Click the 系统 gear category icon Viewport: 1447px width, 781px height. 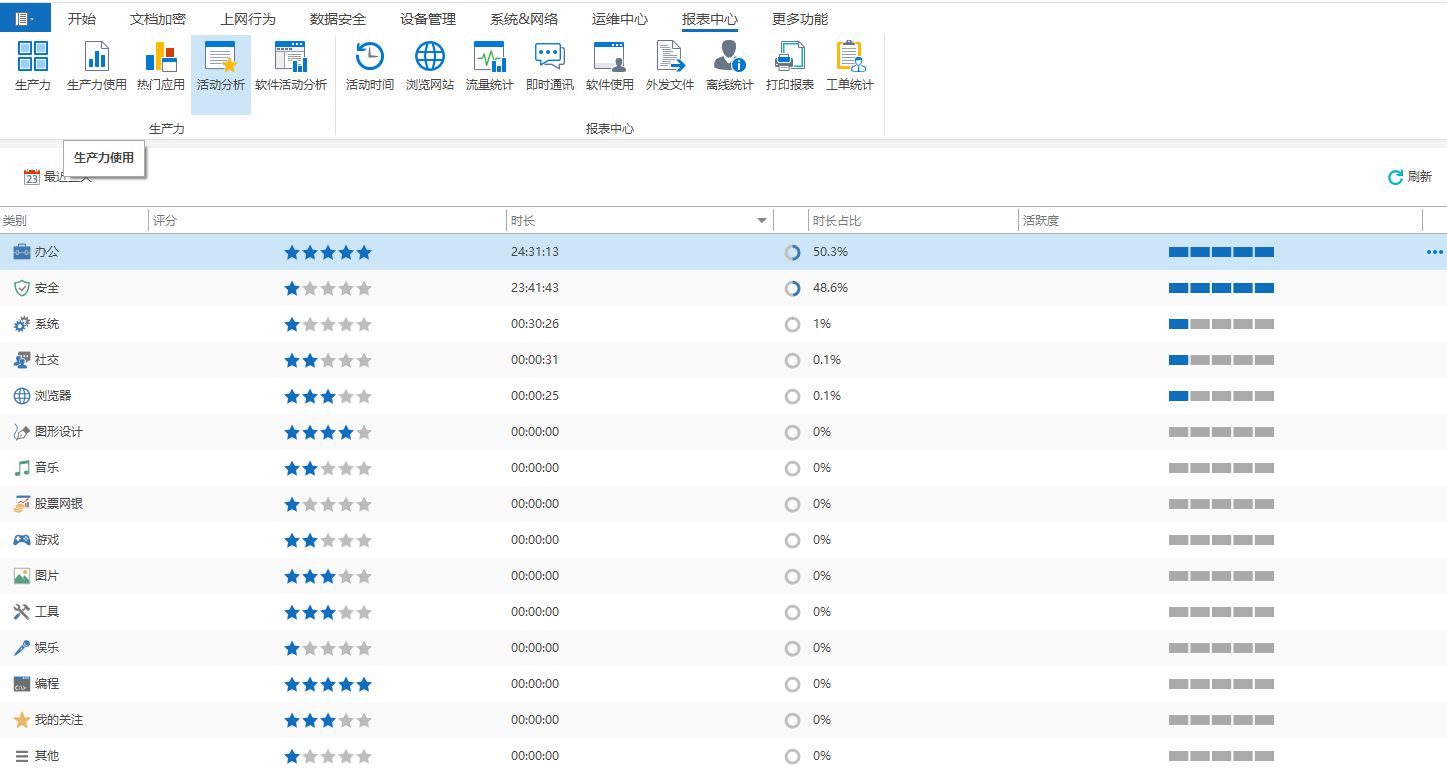(22, 324)
